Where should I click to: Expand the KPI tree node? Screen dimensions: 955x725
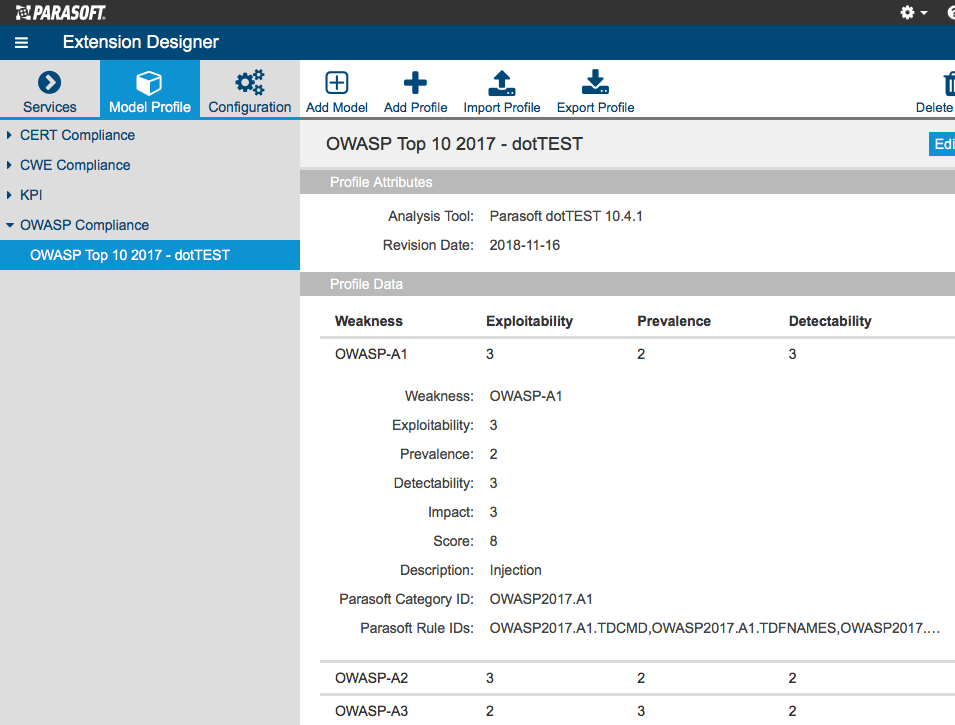click(x=9, y=195)
